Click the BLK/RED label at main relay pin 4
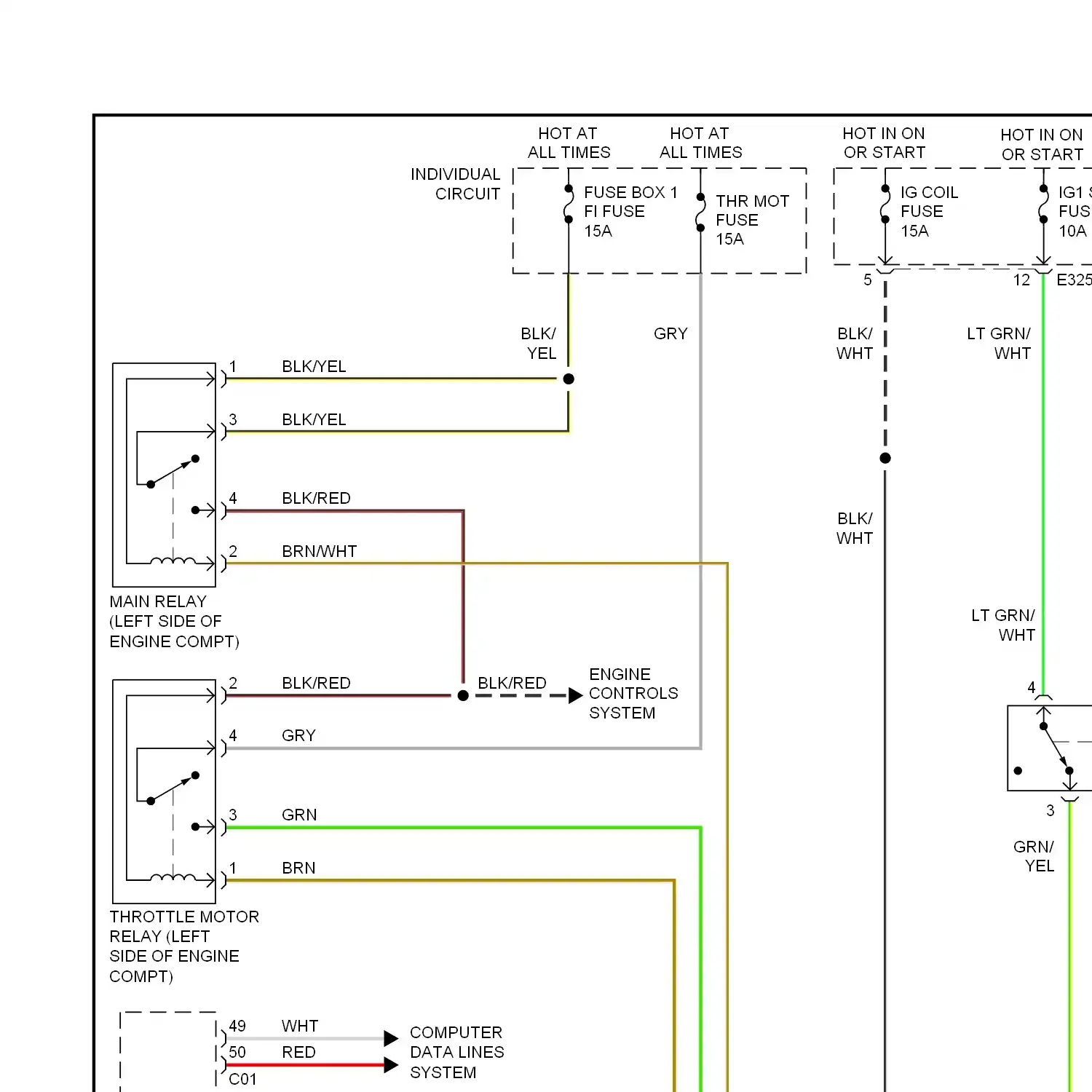This screenshot has height=1092, width=1092. (x=316, y=498)
